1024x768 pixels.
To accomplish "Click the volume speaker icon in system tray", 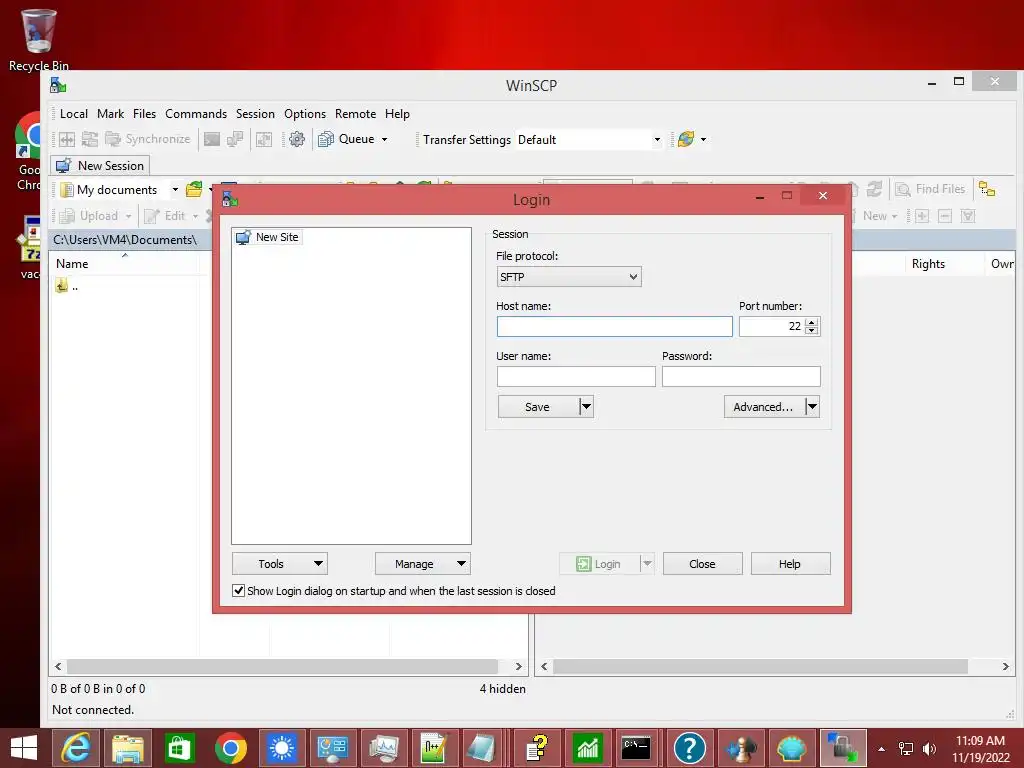I will [929, 748].
